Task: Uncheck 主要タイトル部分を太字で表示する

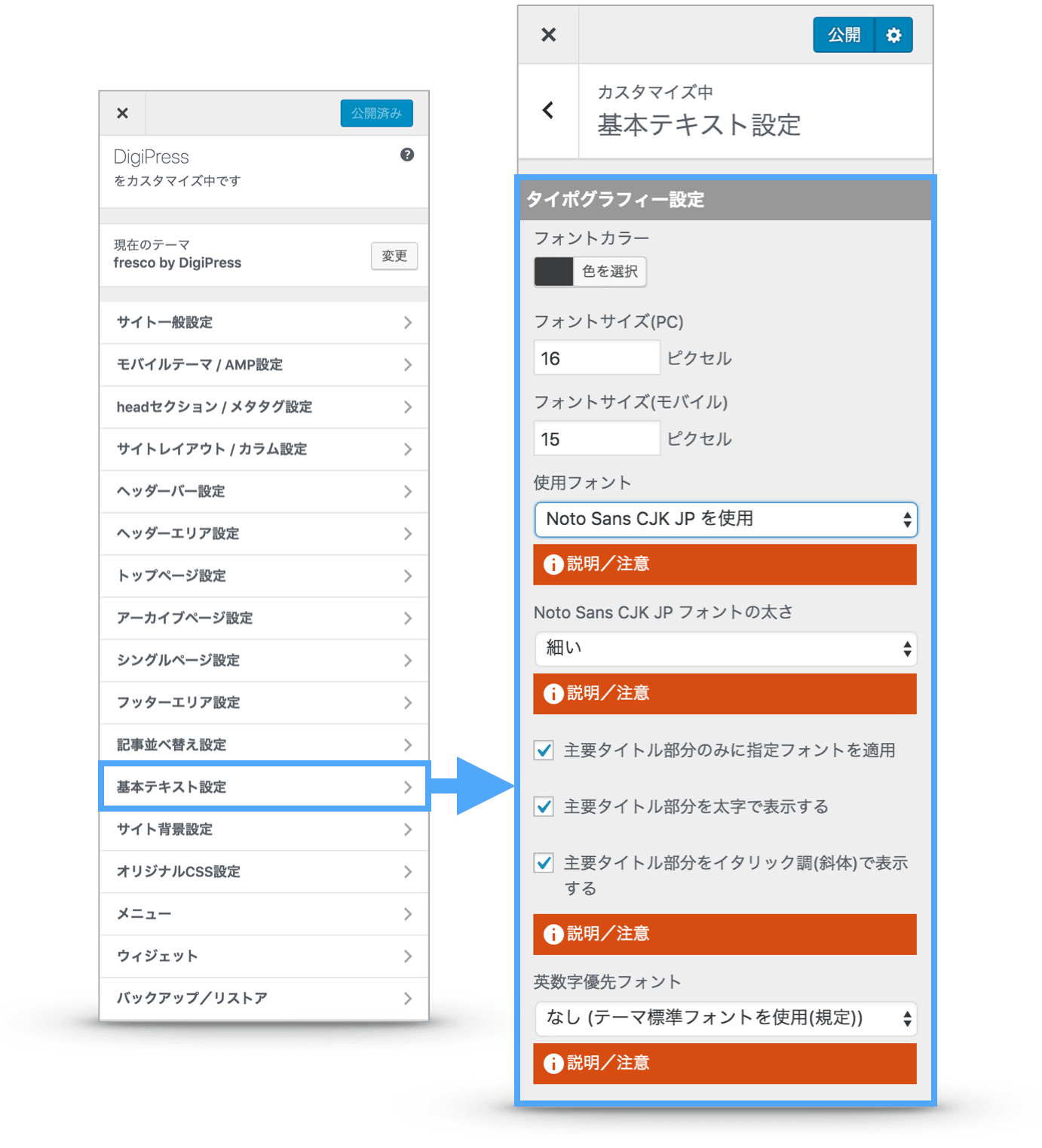Action: (544, 807)
